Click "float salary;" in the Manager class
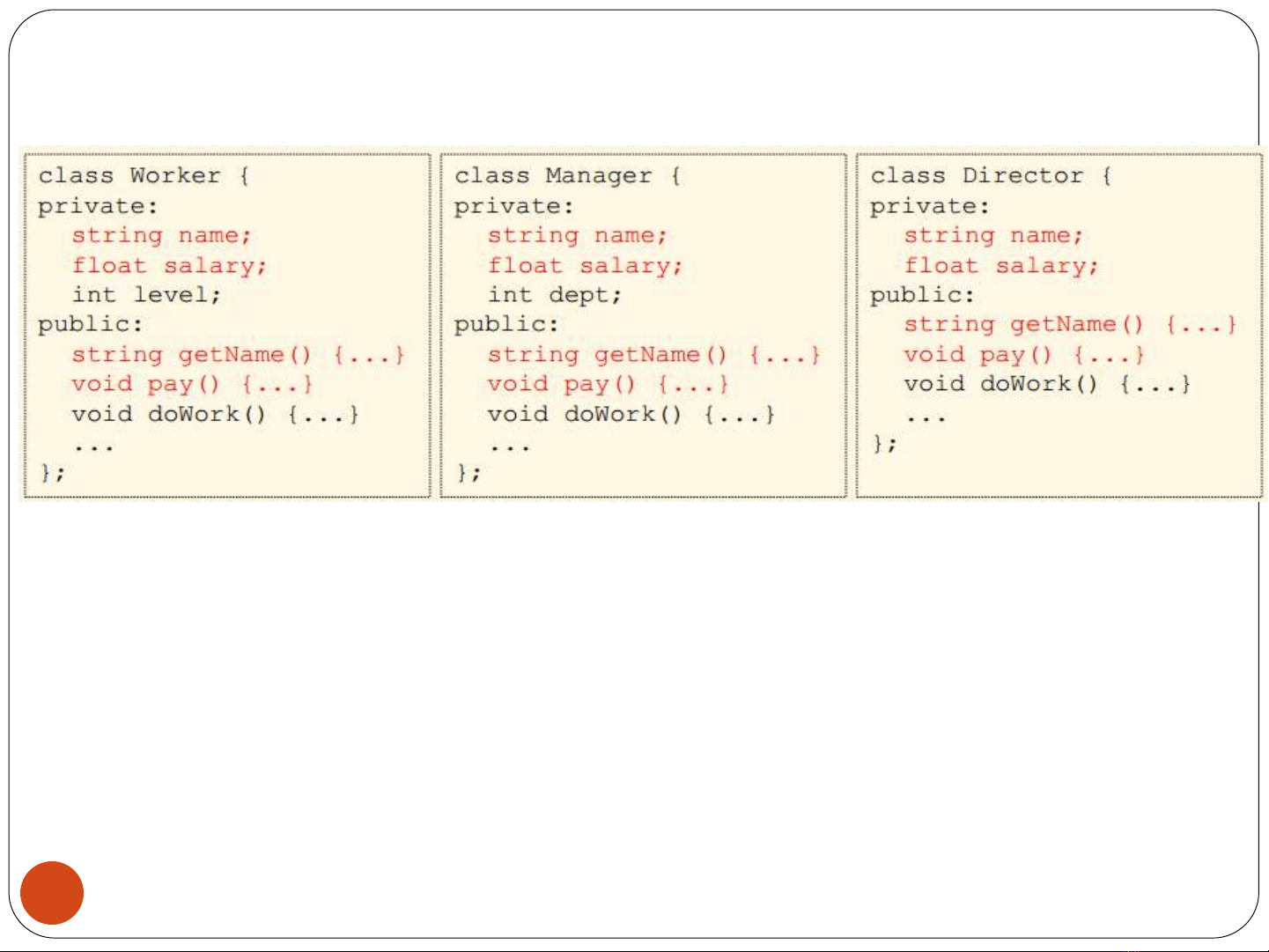1269x952 pixels. coord(585,266)
